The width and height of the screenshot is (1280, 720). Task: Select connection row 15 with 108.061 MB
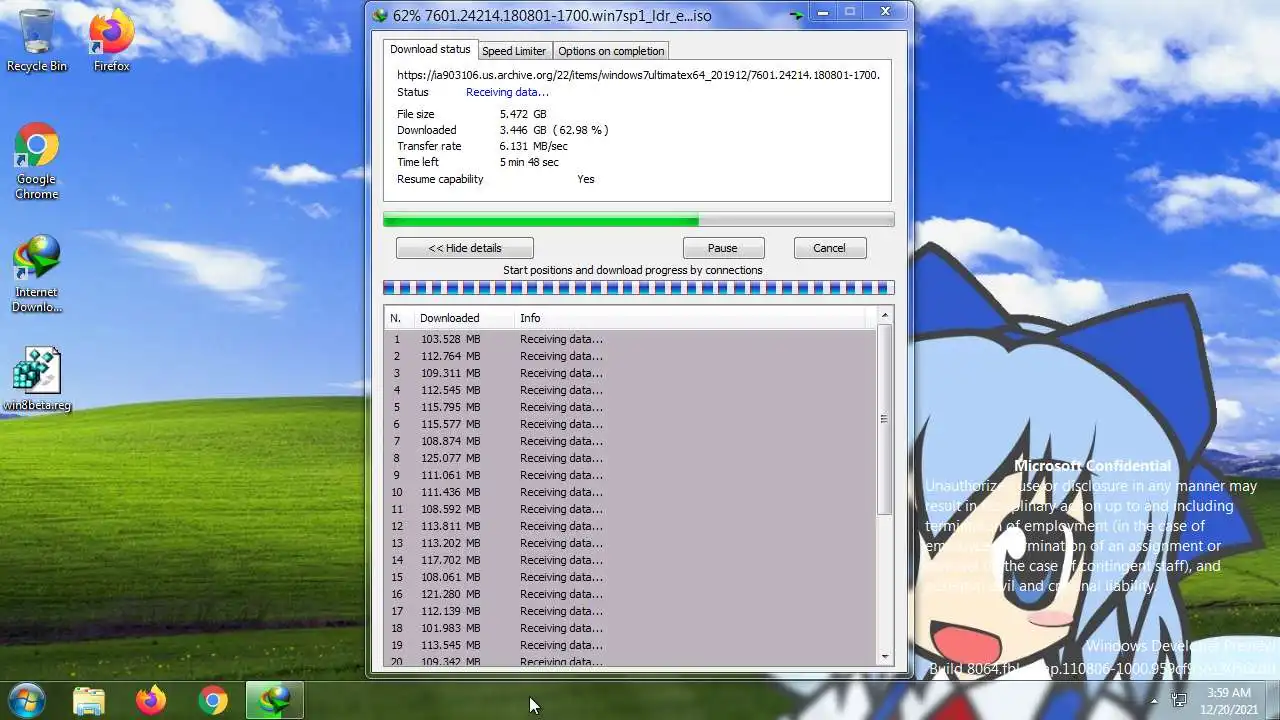click(630, 577)
